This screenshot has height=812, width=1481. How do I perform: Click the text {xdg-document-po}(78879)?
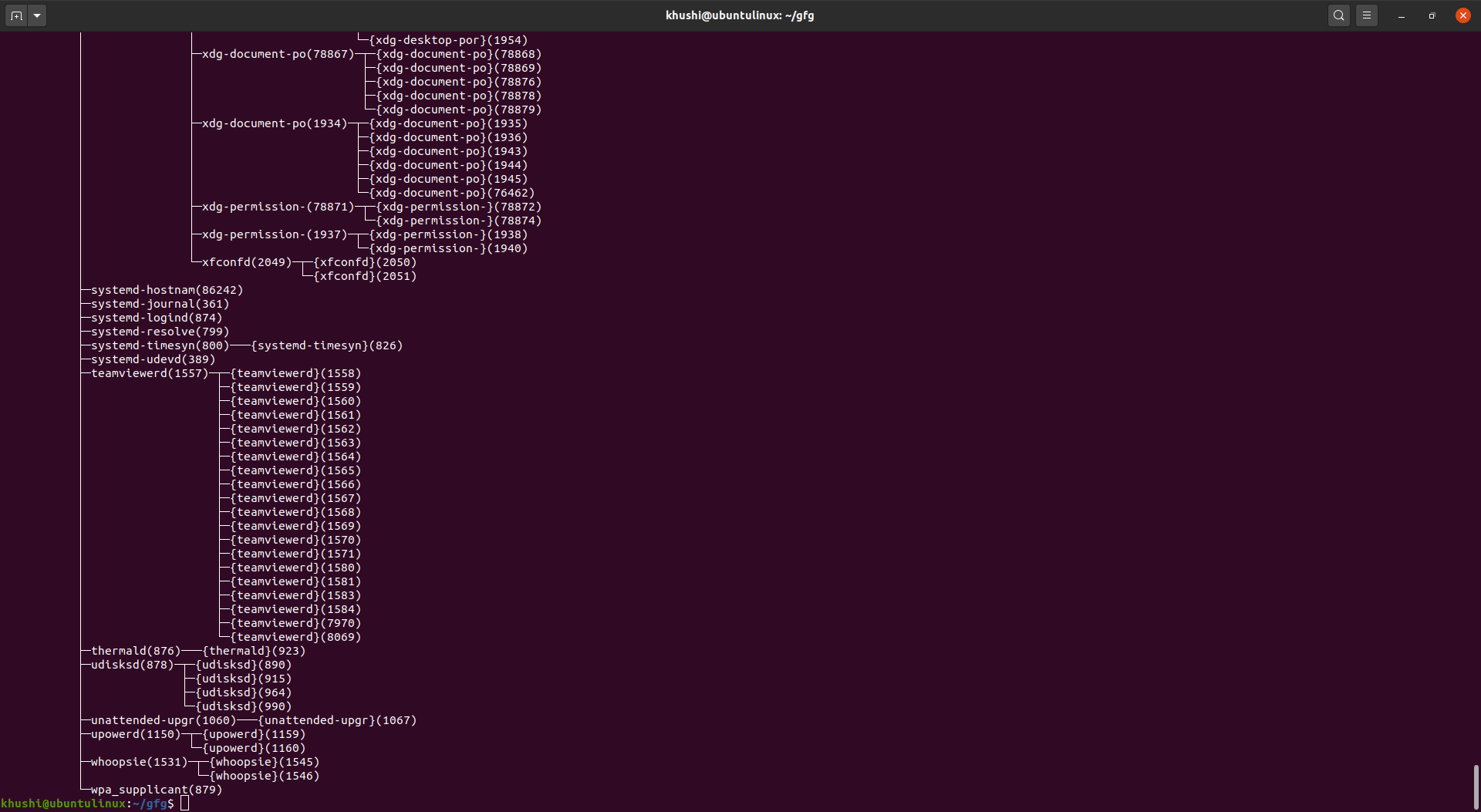click(459, 110)
